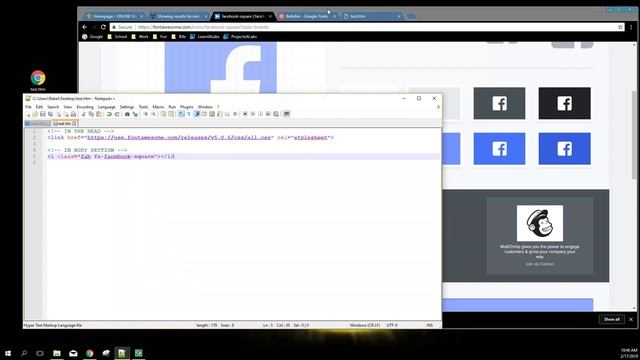The height and width of the screenshot is (360, 640).
Task: Undo the last edit with toolbar arrow
Action: pyautogui.click(x=109, y=114)
